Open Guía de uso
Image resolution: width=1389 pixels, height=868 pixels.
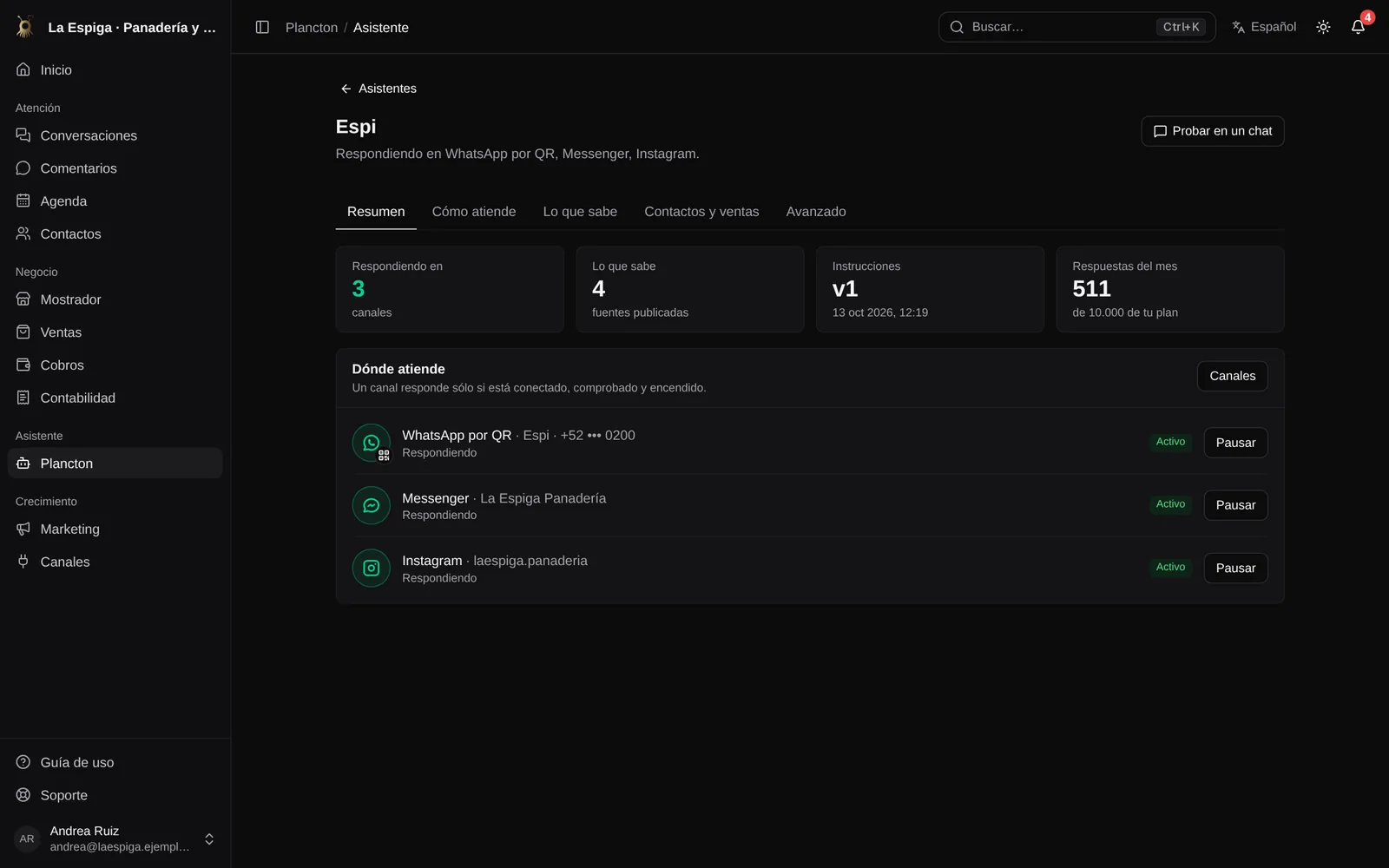click(x=115, y=762)
